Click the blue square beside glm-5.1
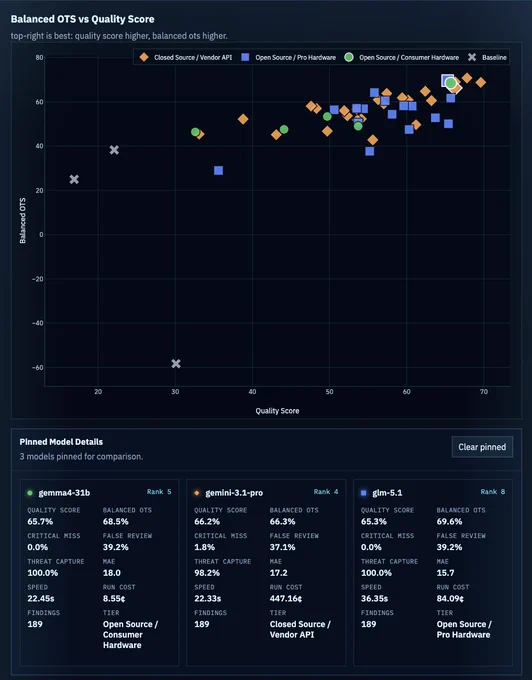This screenshot has width=532, height=680. pos(364,493)
